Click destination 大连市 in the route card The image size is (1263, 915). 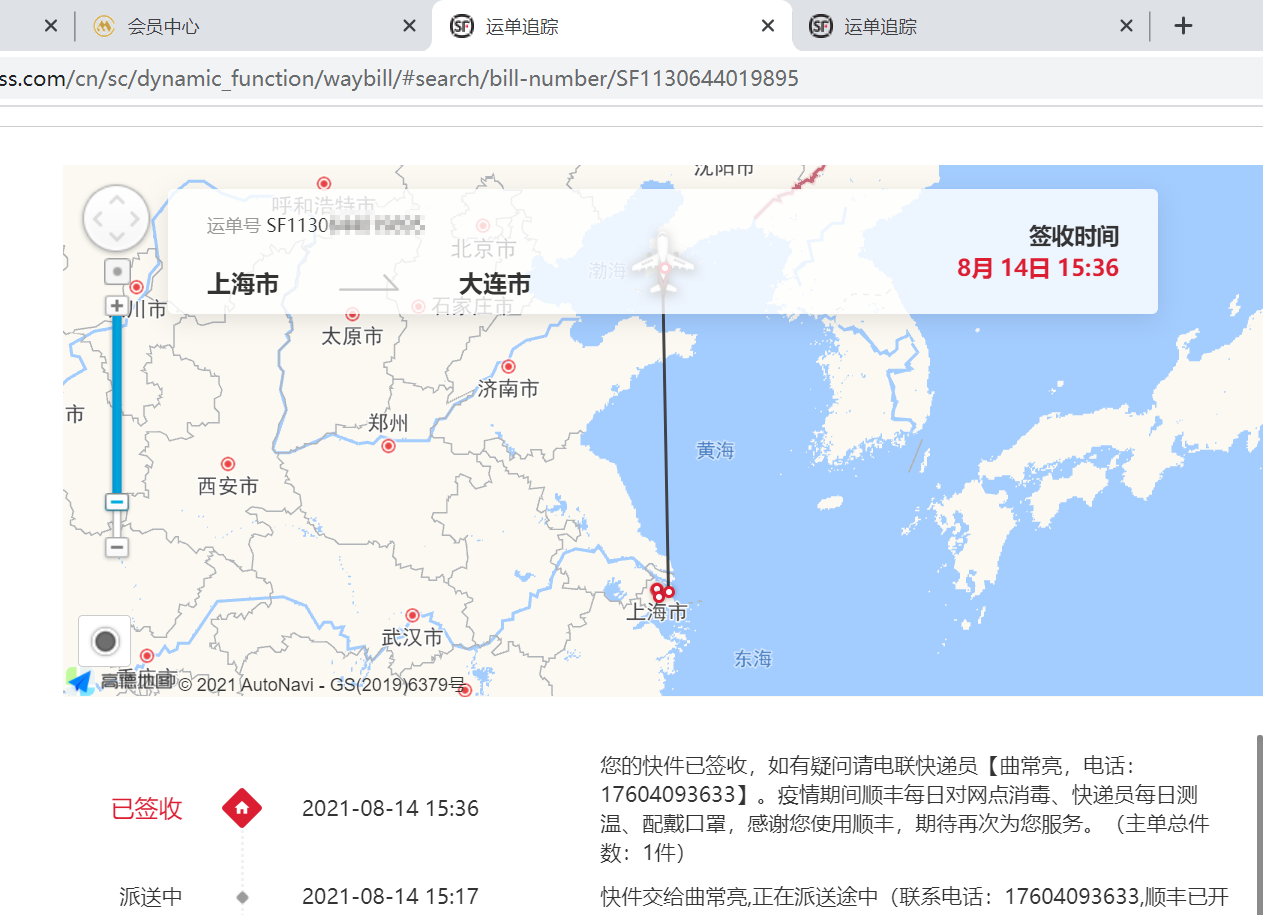pos(495,284)
